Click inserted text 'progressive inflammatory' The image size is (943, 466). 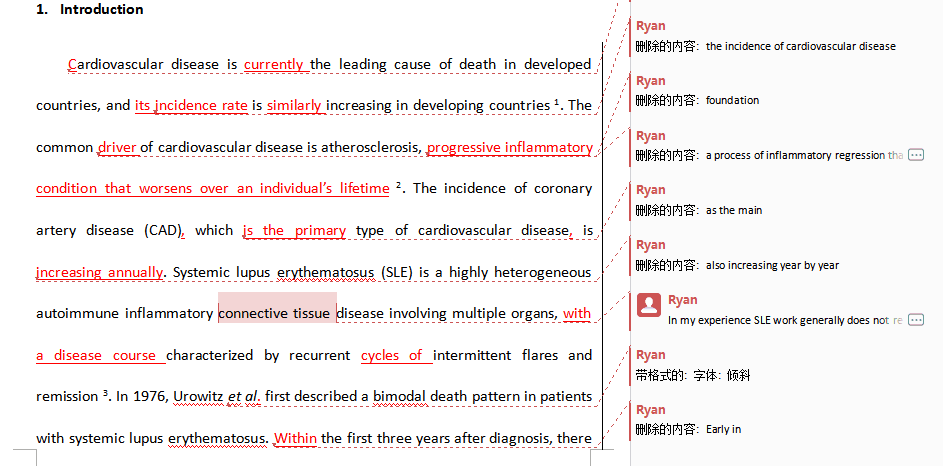pos(509,148)
